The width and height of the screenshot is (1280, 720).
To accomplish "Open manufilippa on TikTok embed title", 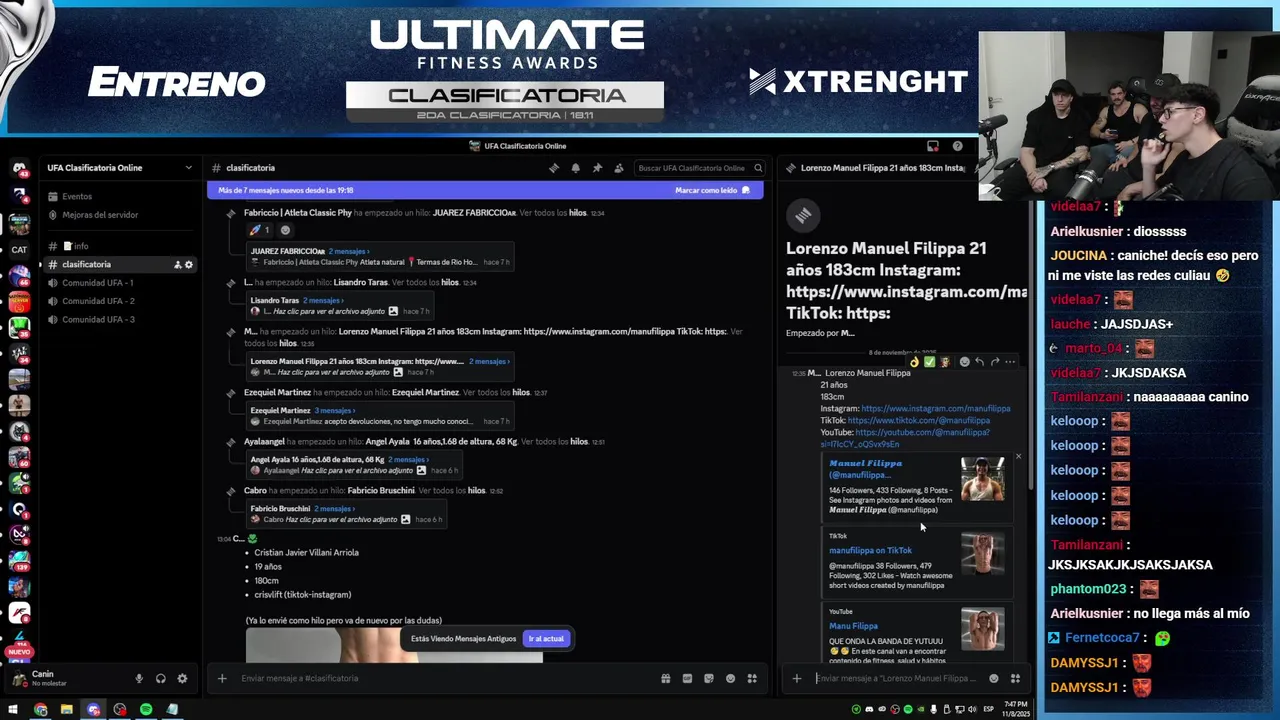I will [x=870, y=550].
